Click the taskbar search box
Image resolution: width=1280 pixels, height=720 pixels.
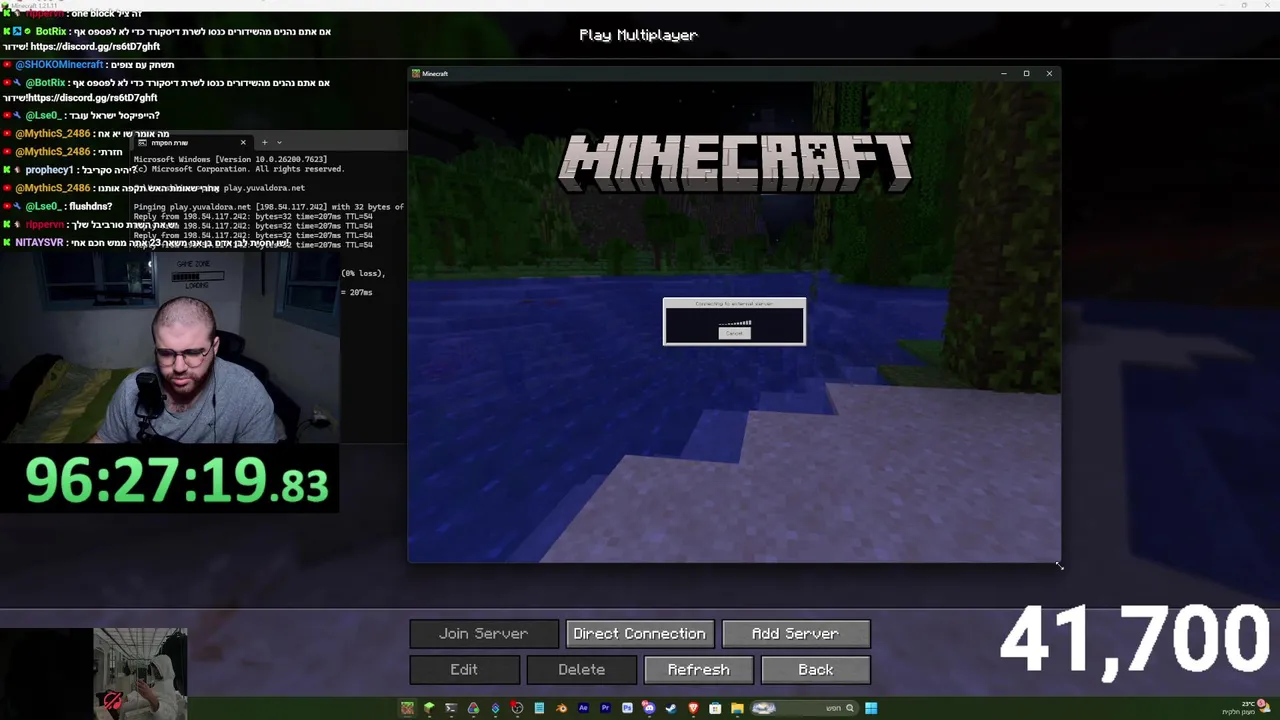click(804, 708)
